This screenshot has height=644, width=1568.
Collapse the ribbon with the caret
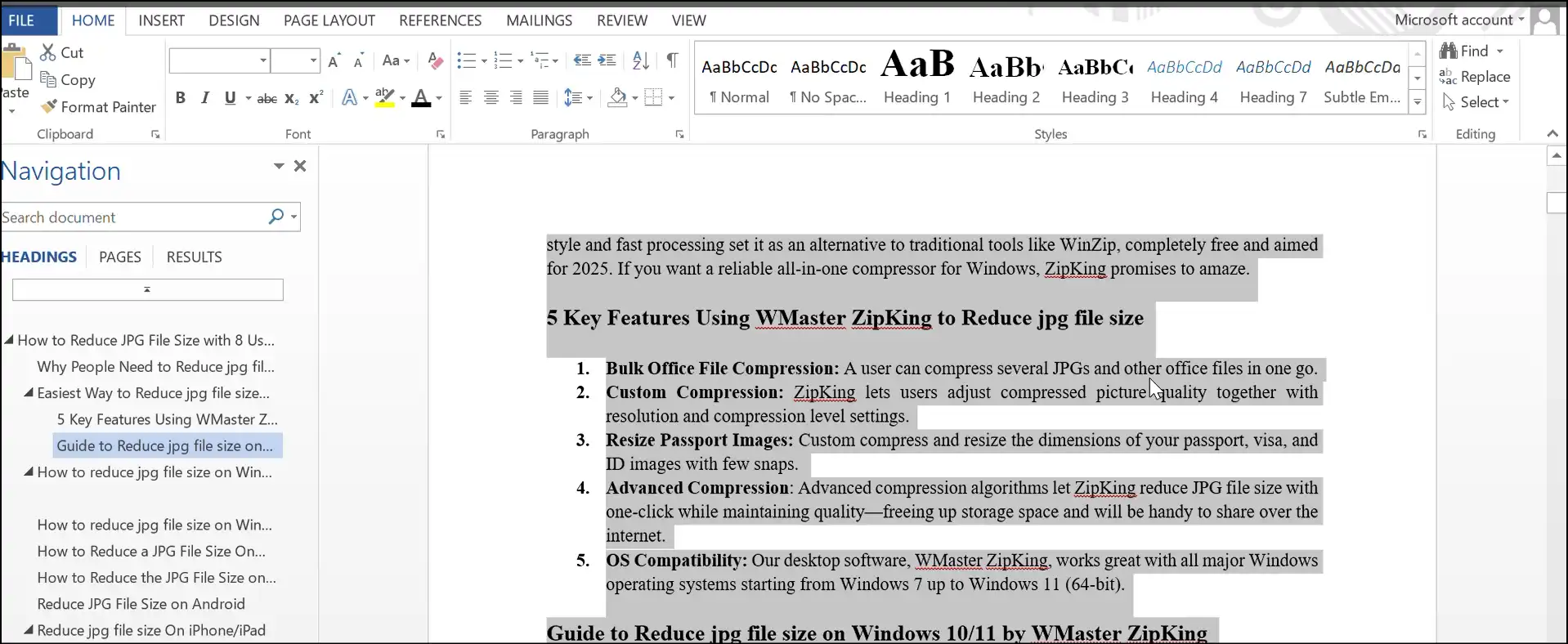tap(1552, 133)
